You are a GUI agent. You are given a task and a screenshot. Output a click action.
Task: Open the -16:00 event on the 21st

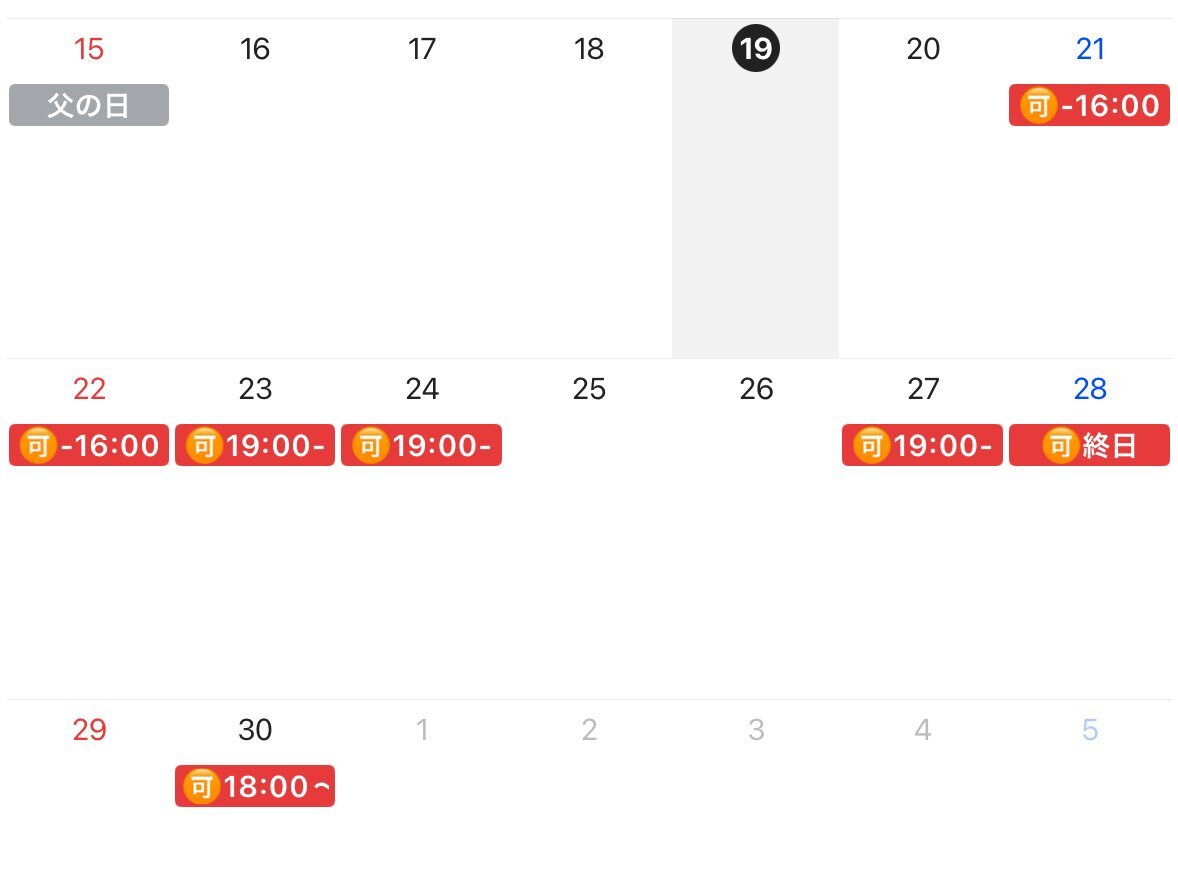(x=1089, y=105)
